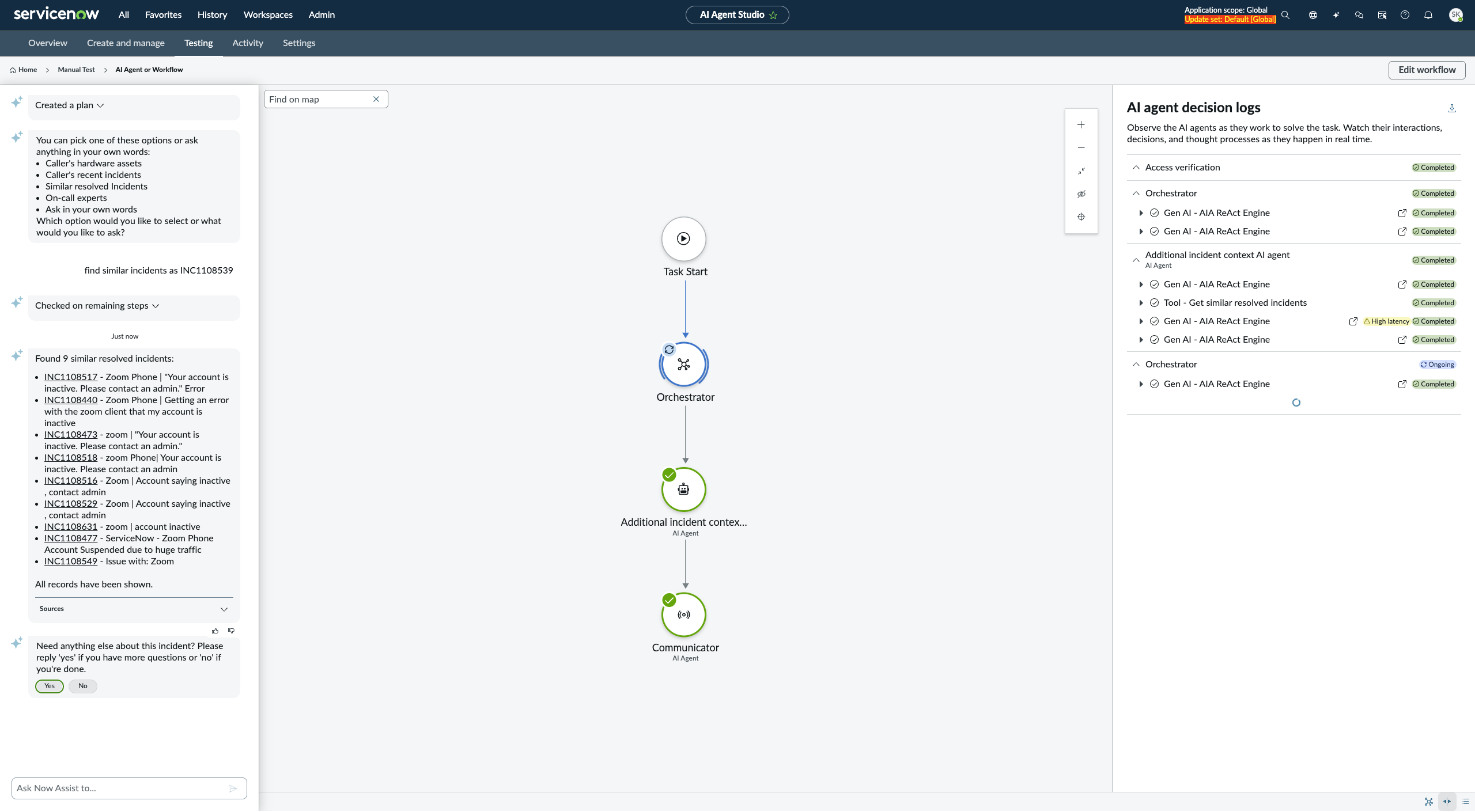Switch to the Activity tab

248,43
